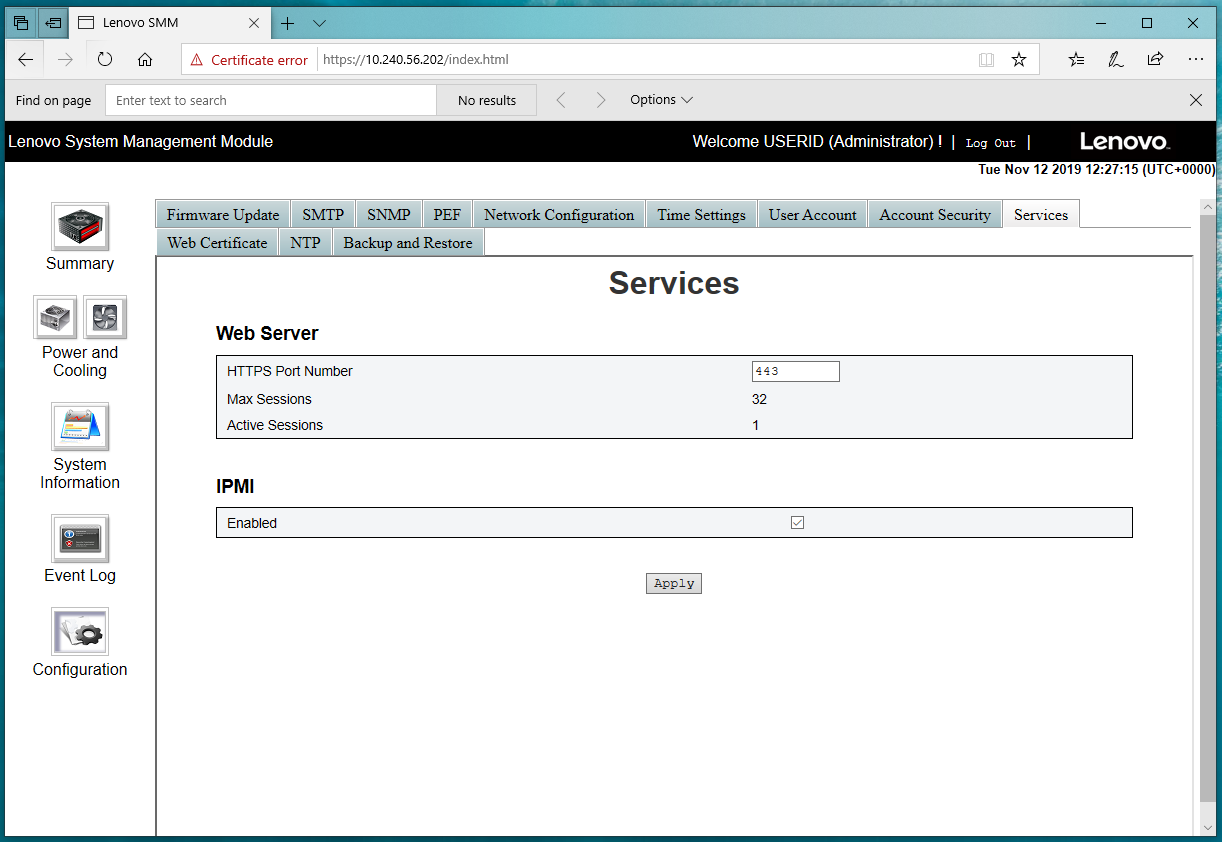Image resolution: width=1222 pixels, height=842 pixels.
Task: Click the page vertical scrollbar
Action: coord(1207,500)
